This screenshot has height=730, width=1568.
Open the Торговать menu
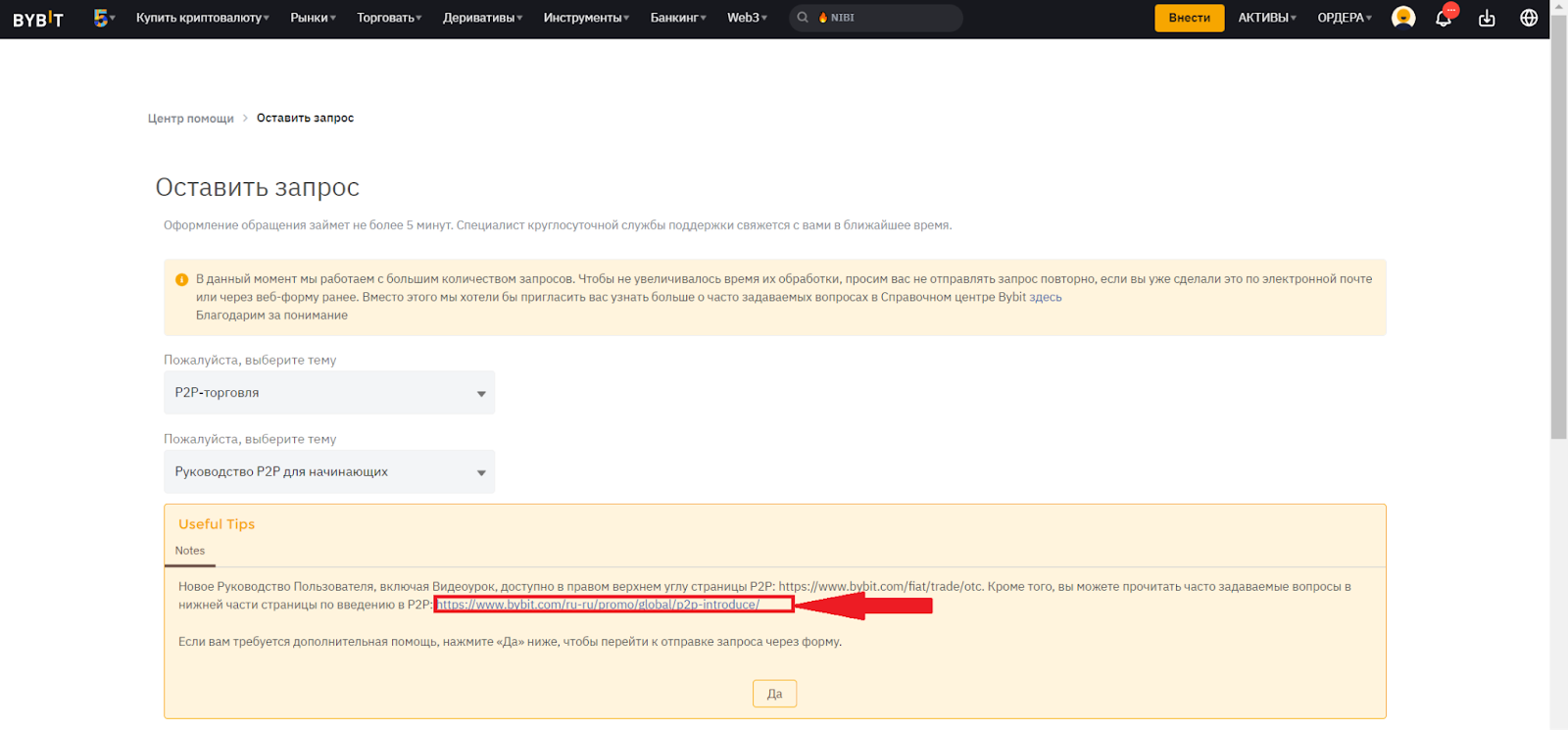pyautogui.click(x=389, y=18)
